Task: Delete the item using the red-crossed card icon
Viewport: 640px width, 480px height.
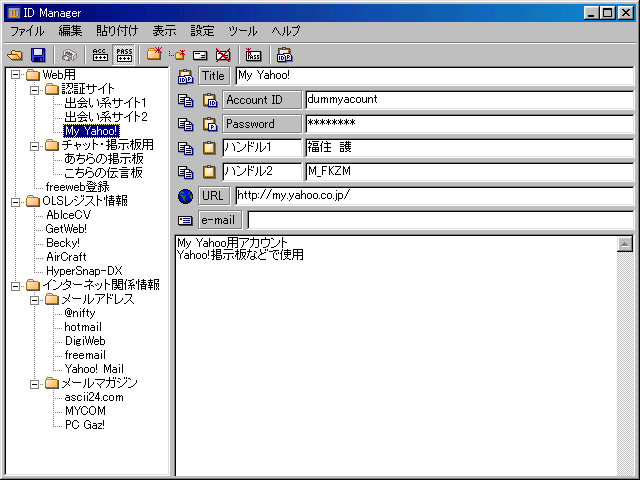Action: pos(223,55)
